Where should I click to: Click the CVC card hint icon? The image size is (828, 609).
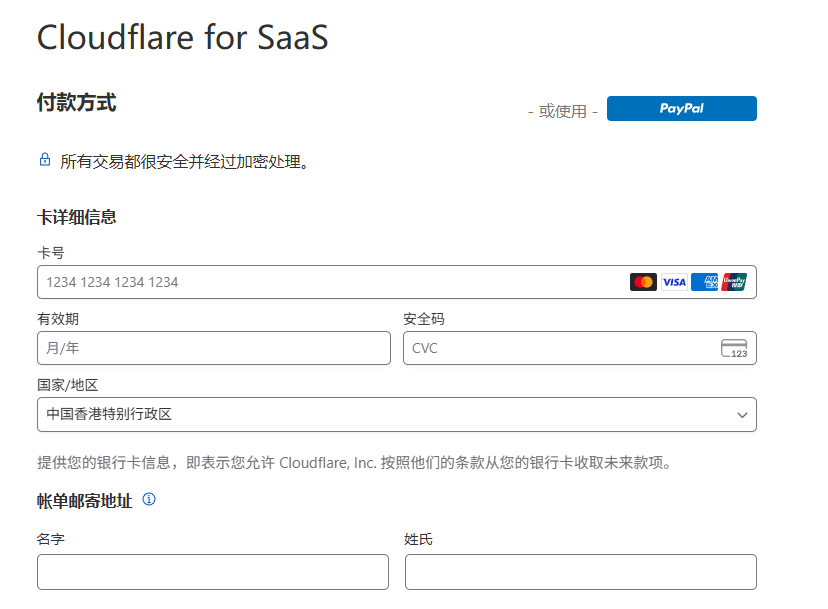click(734, 348)
